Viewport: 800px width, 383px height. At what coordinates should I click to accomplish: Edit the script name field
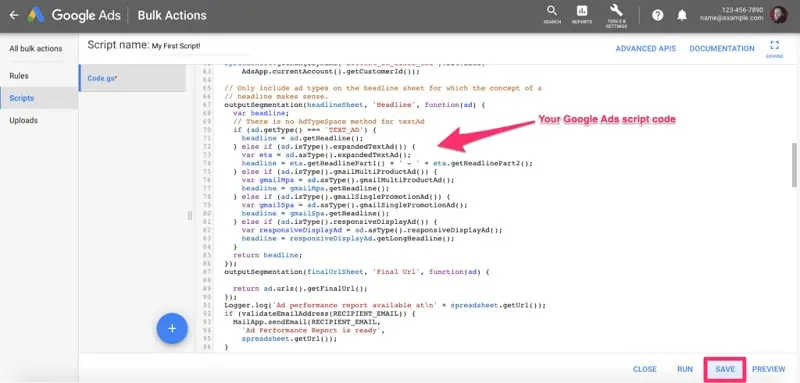pos(200,46)
